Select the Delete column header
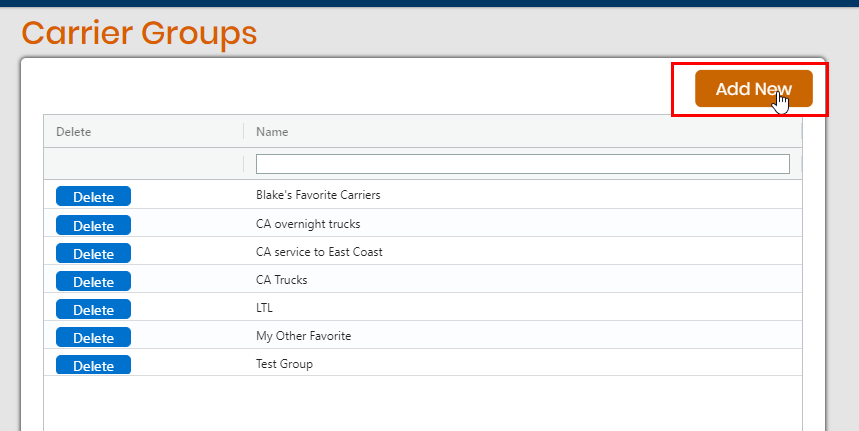859x431 pixels. click(73, 132)
